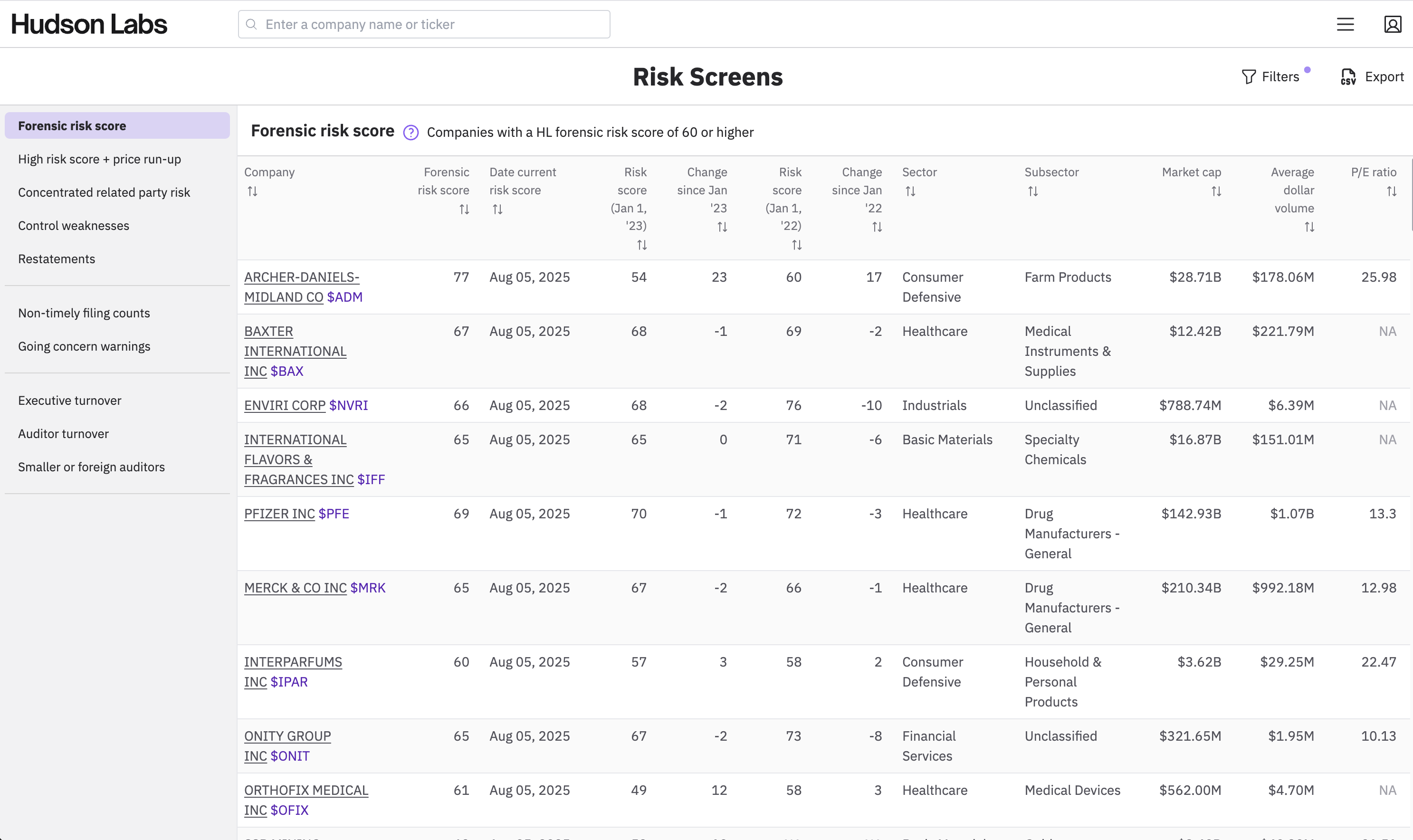Screen dimensions: 1413x840
Task: Open Going concern warnings screen
Action: click(84, 346)
